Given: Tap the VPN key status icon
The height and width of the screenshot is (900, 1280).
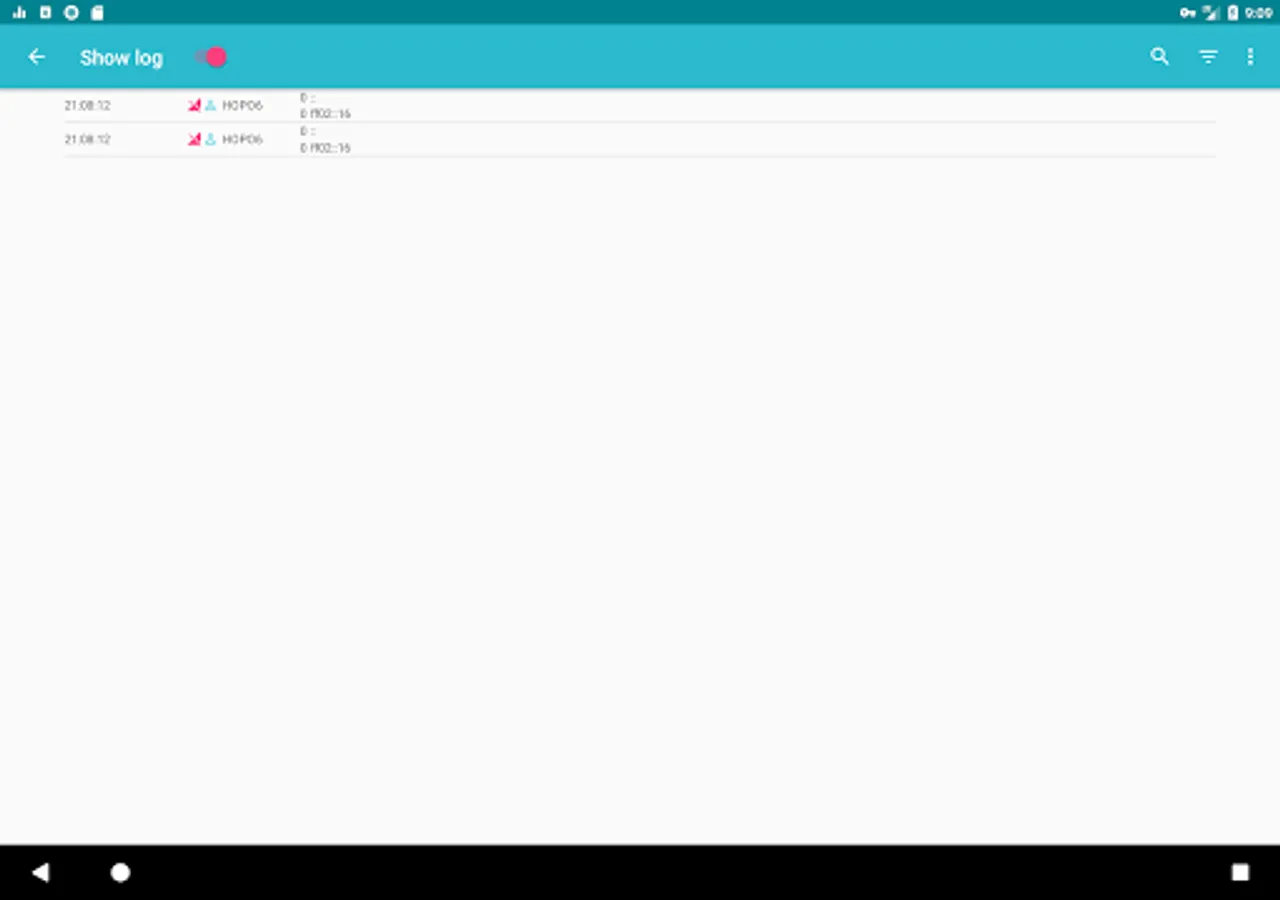Looking at the screenshot, I should (x=1187, y=13).
